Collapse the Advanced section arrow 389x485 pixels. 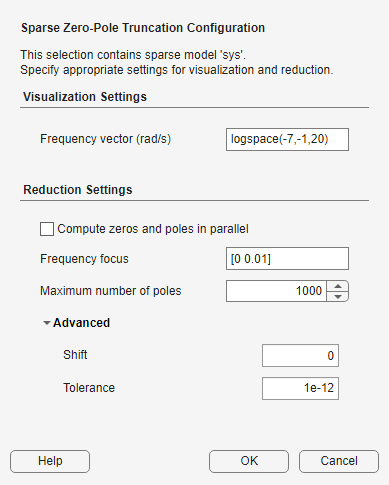coord(47,323)
